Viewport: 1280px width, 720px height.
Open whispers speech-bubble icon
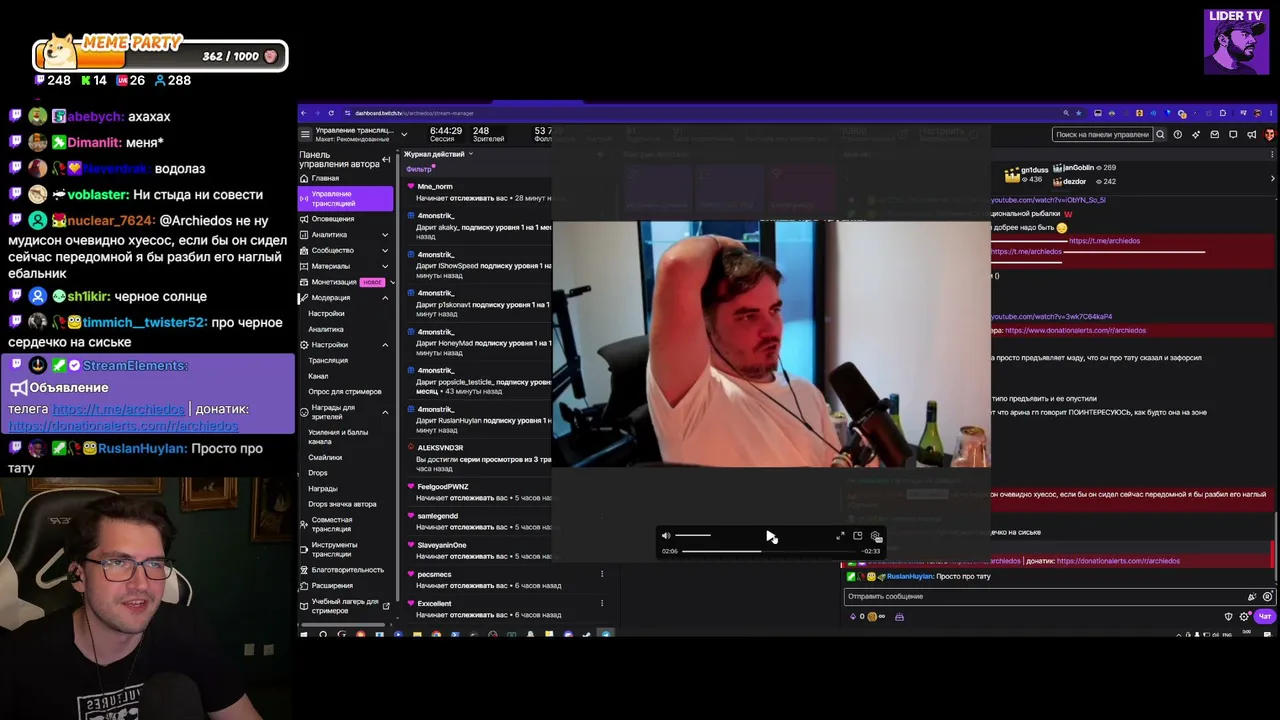pyautogui.click(x=1233, y=134)
